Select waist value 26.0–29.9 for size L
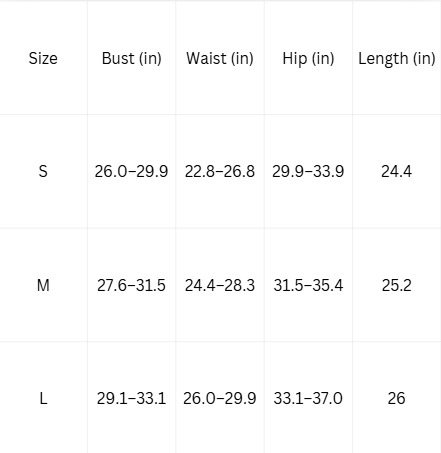441x453 pixels. 220,398
